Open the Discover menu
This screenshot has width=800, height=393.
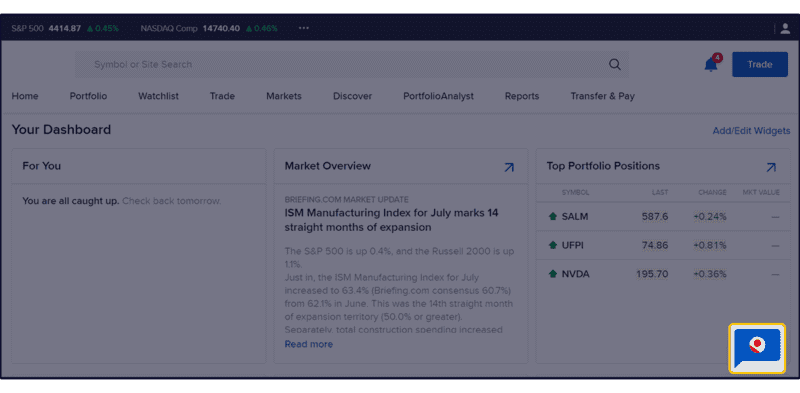[x=353, y=96]
